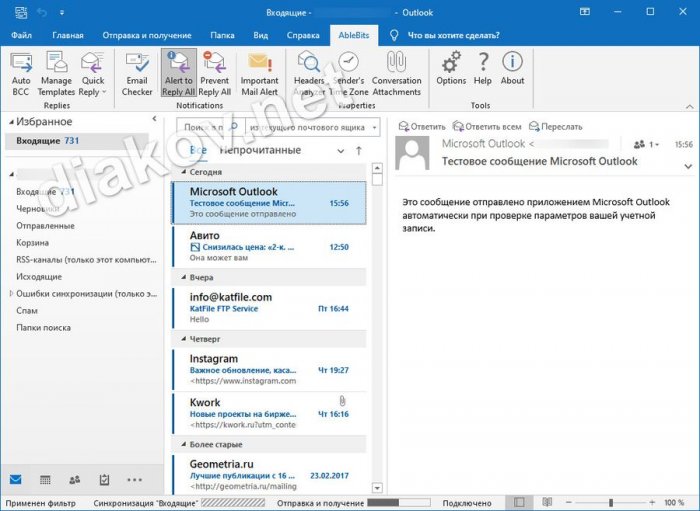Open the Файл tab
Viewport: 700px width, 511px height.
tap(21, 35)
